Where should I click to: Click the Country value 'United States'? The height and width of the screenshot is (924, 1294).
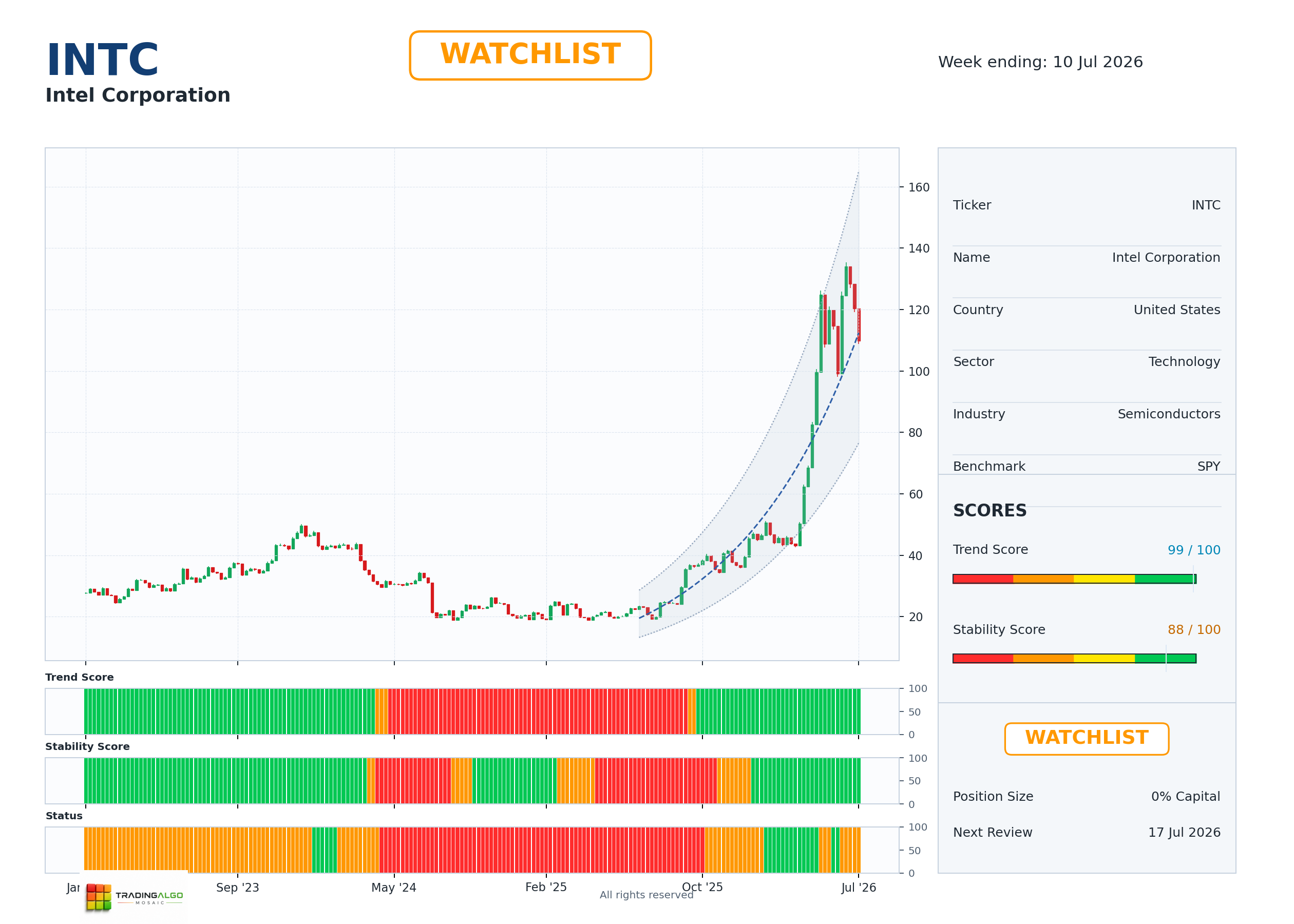(1177, 310)
